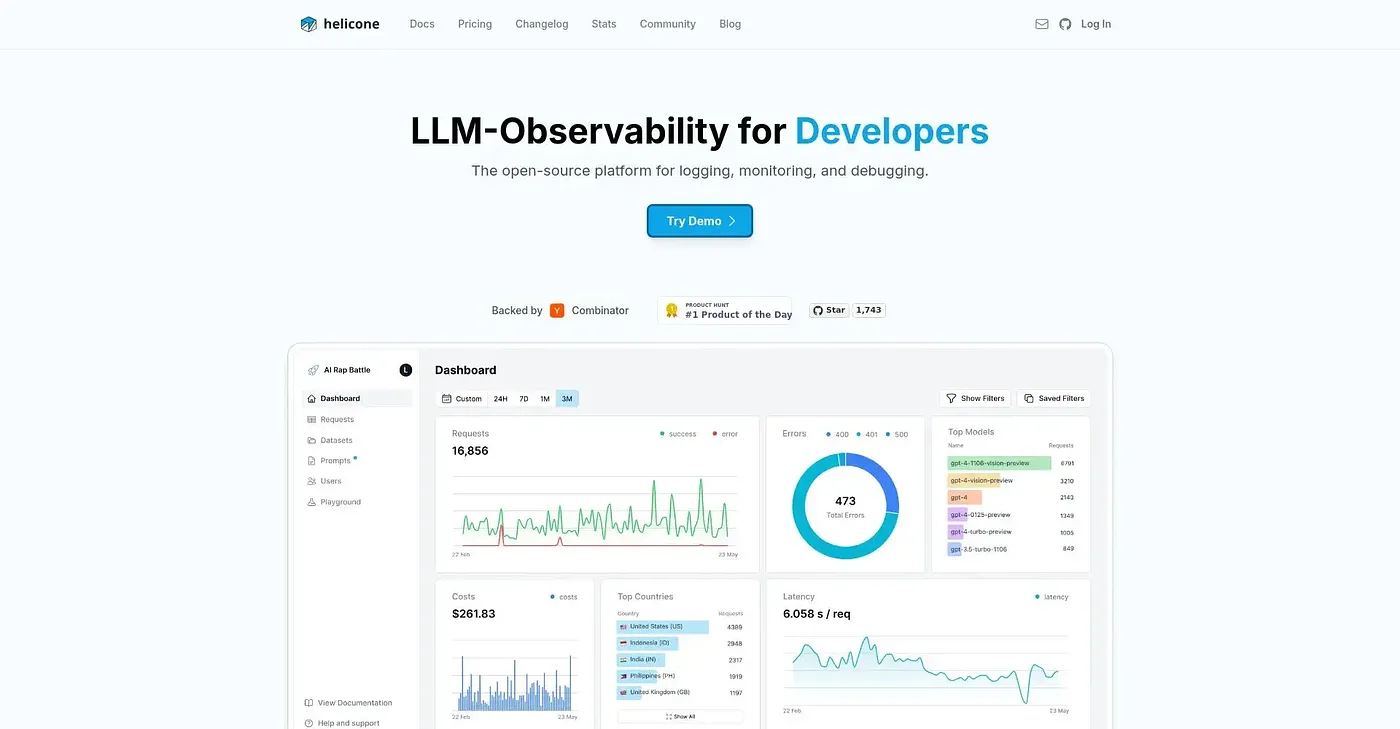The height and width of the screenshot is (729, 1400).
Task: Click the Helicone logo icon
Action: click(309, 24)
